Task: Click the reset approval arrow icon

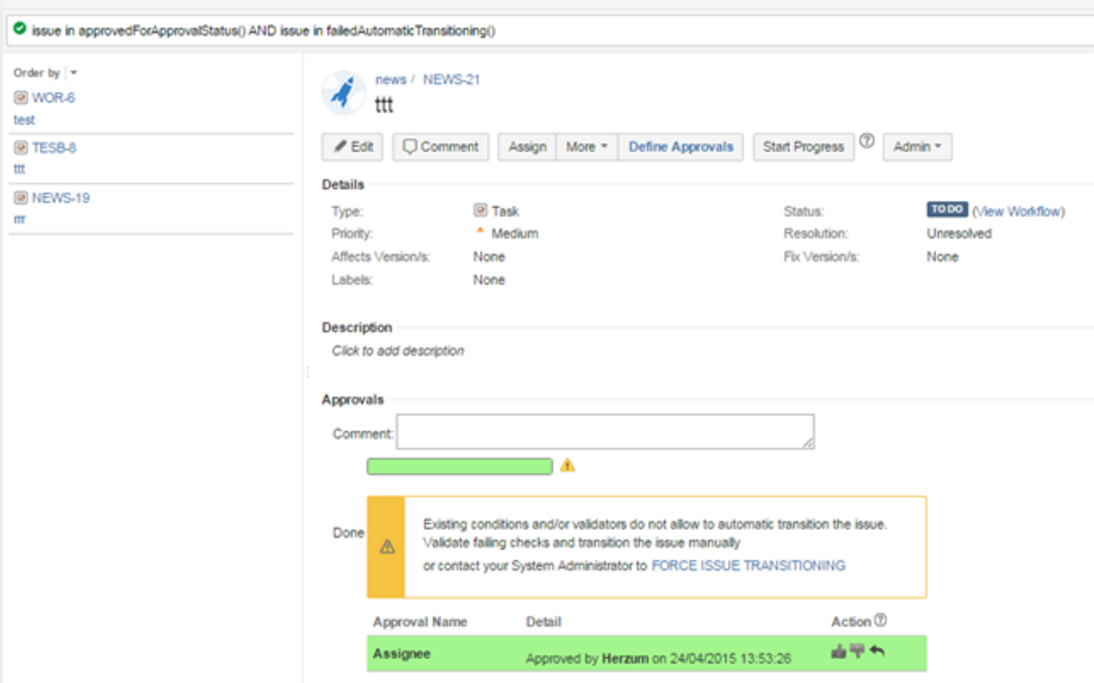Action: 877,651
